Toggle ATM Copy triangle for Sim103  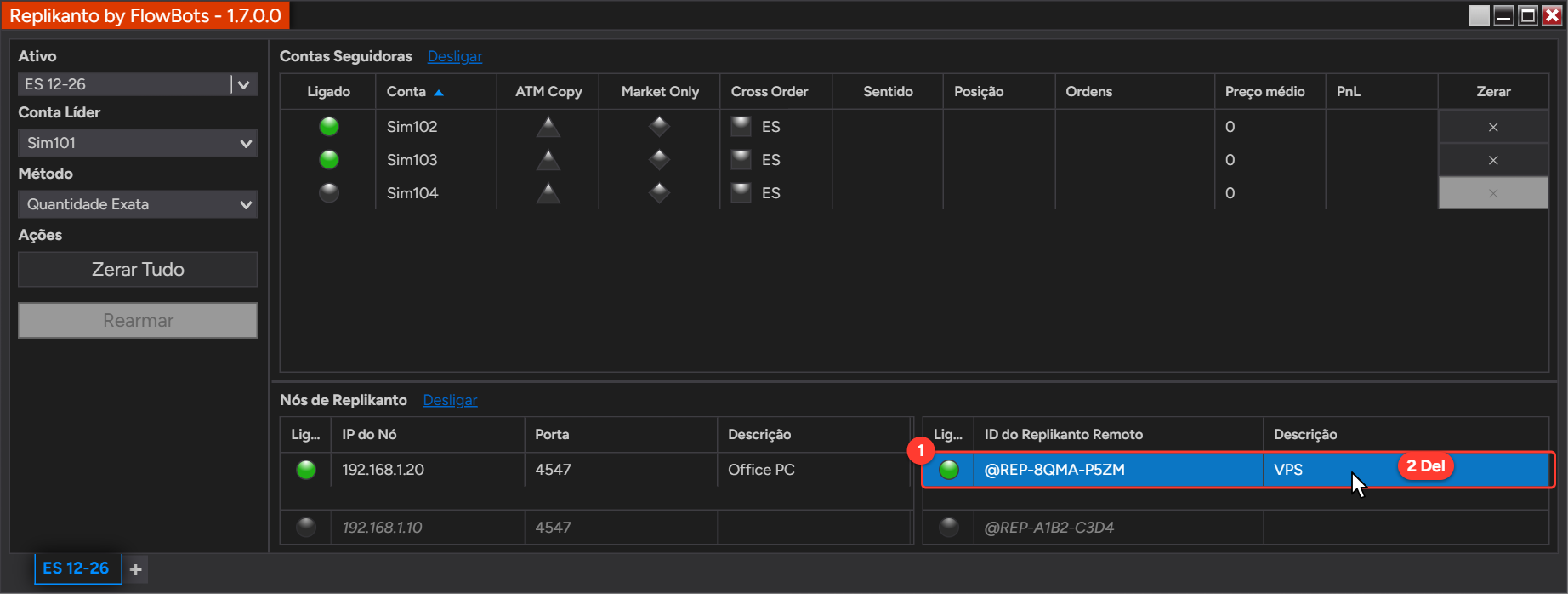pos(548,160)
